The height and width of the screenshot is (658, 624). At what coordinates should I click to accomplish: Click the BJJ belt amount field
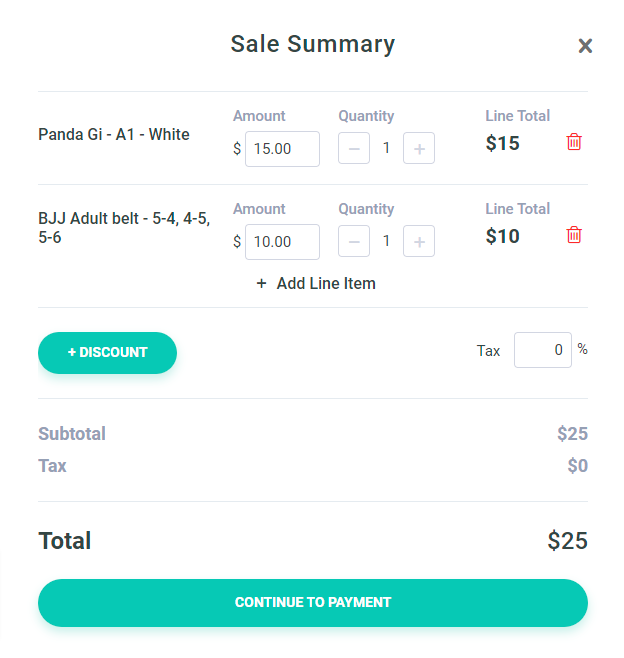pos(282,242)
